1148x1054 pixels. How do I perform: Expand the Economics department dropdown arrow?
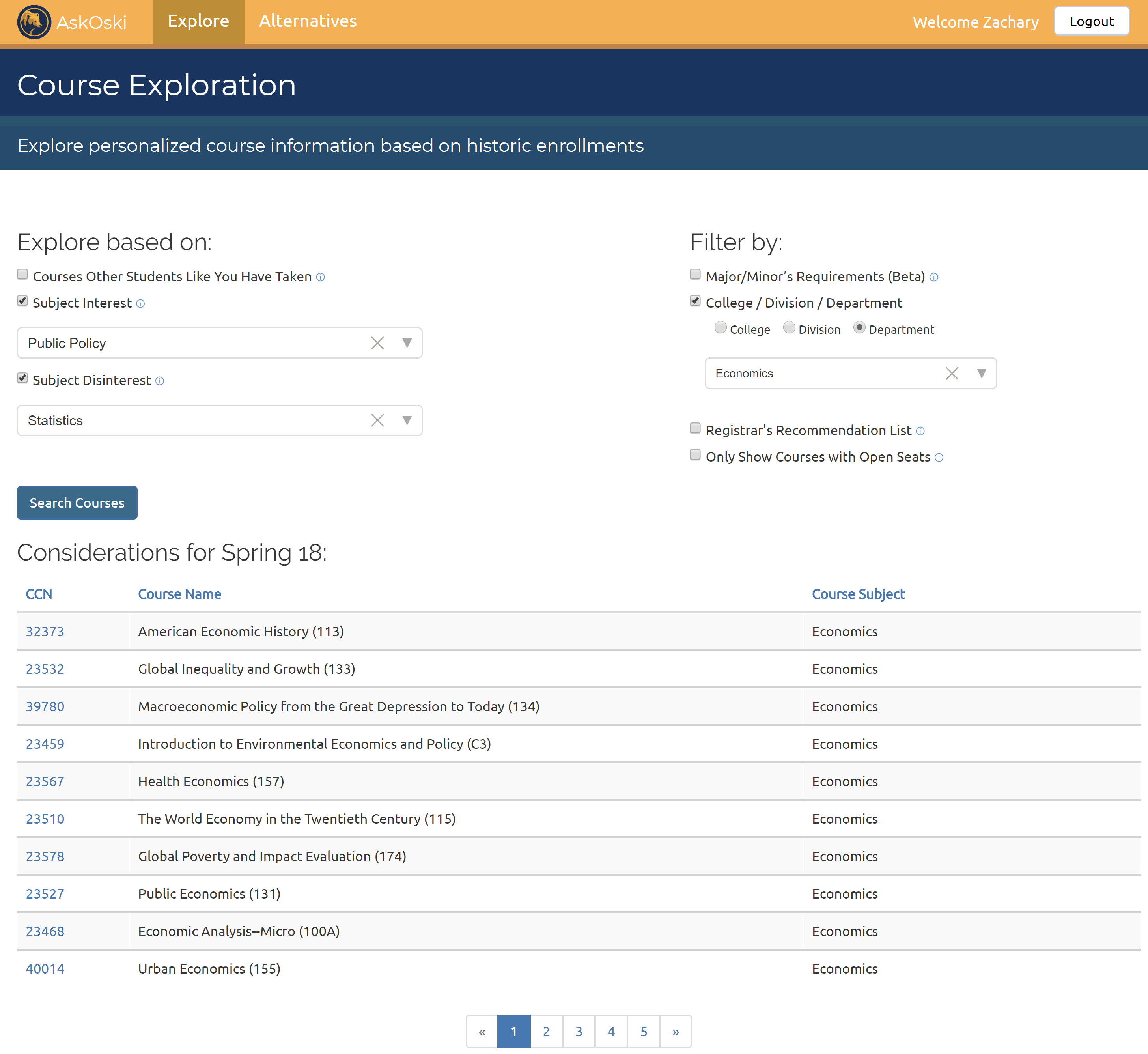click(x=981, y=374)
